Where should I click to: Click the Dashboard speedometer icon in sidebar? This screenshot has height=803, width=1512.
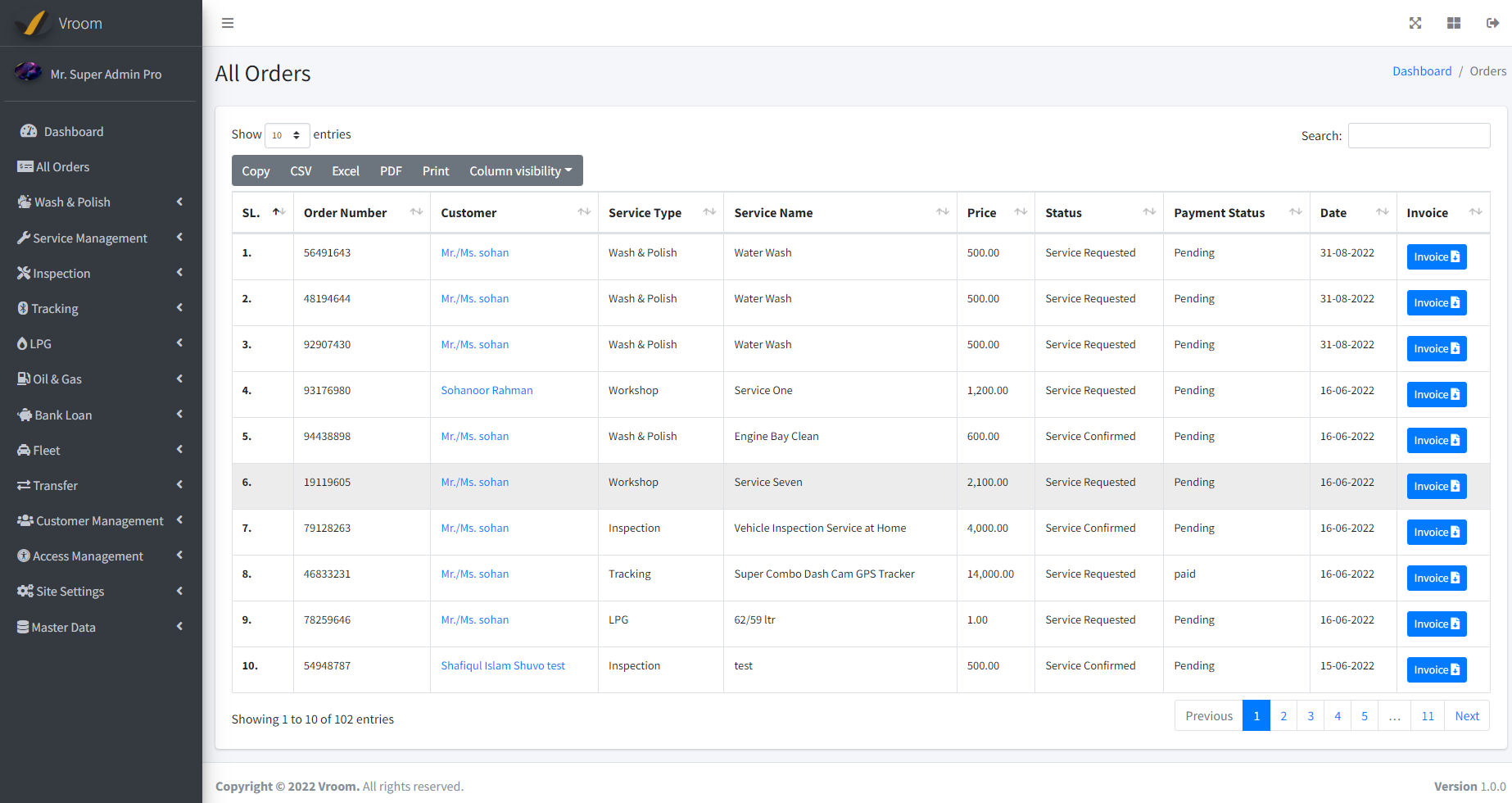point(29,131)
